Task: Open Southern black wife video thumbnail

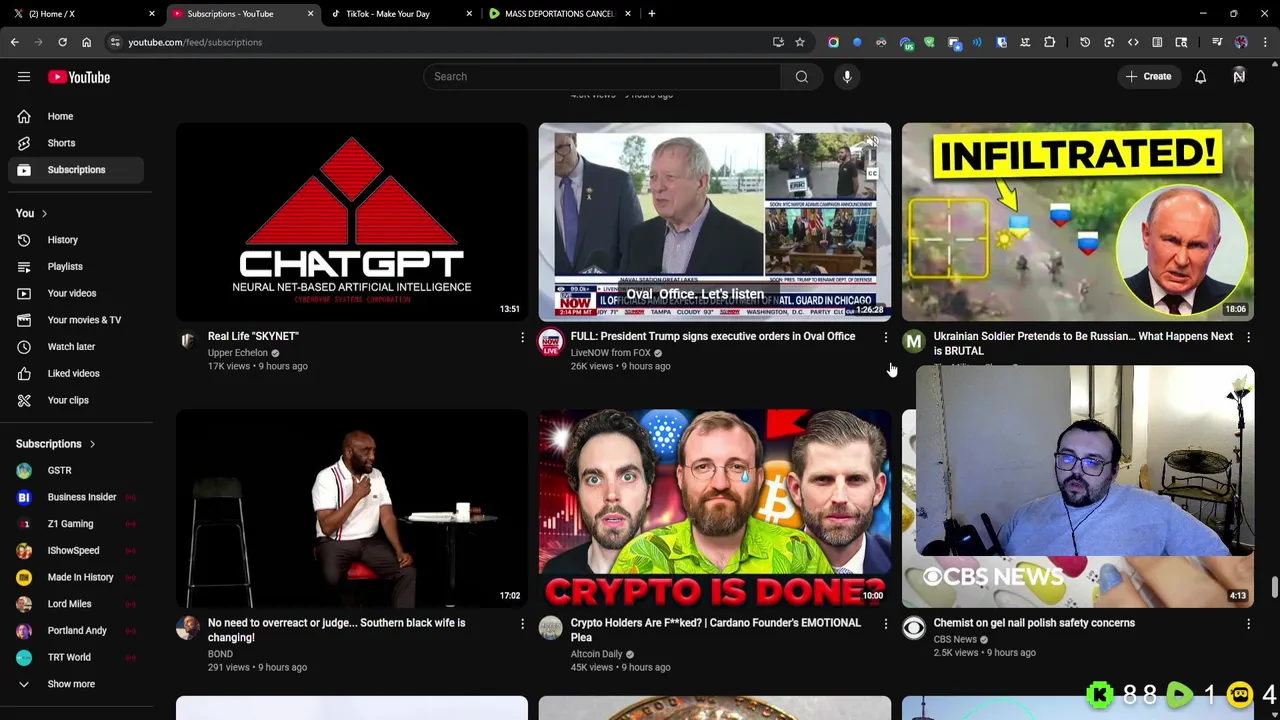Action: pyautogui.click(x=352, y=508)
